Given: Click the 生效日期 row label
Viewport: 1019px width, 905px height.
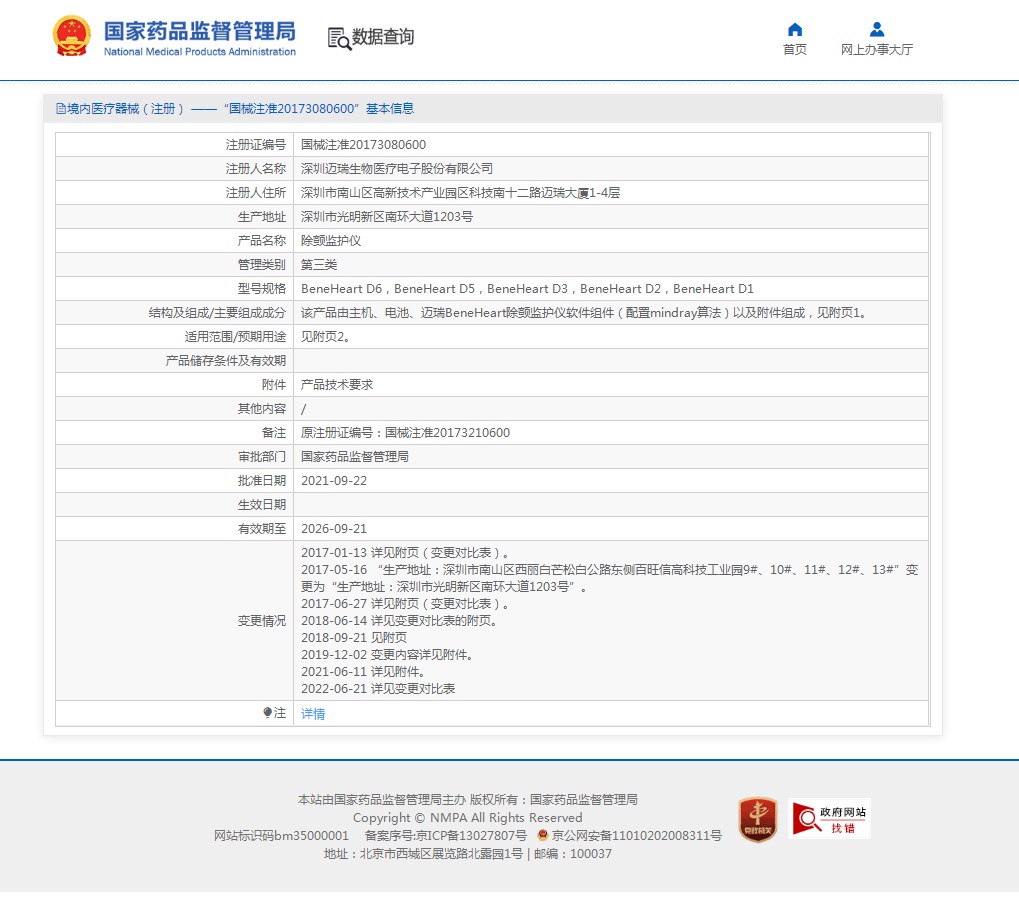Looking at the screenshot, I should pyautogui.click(x=261, y=505).
